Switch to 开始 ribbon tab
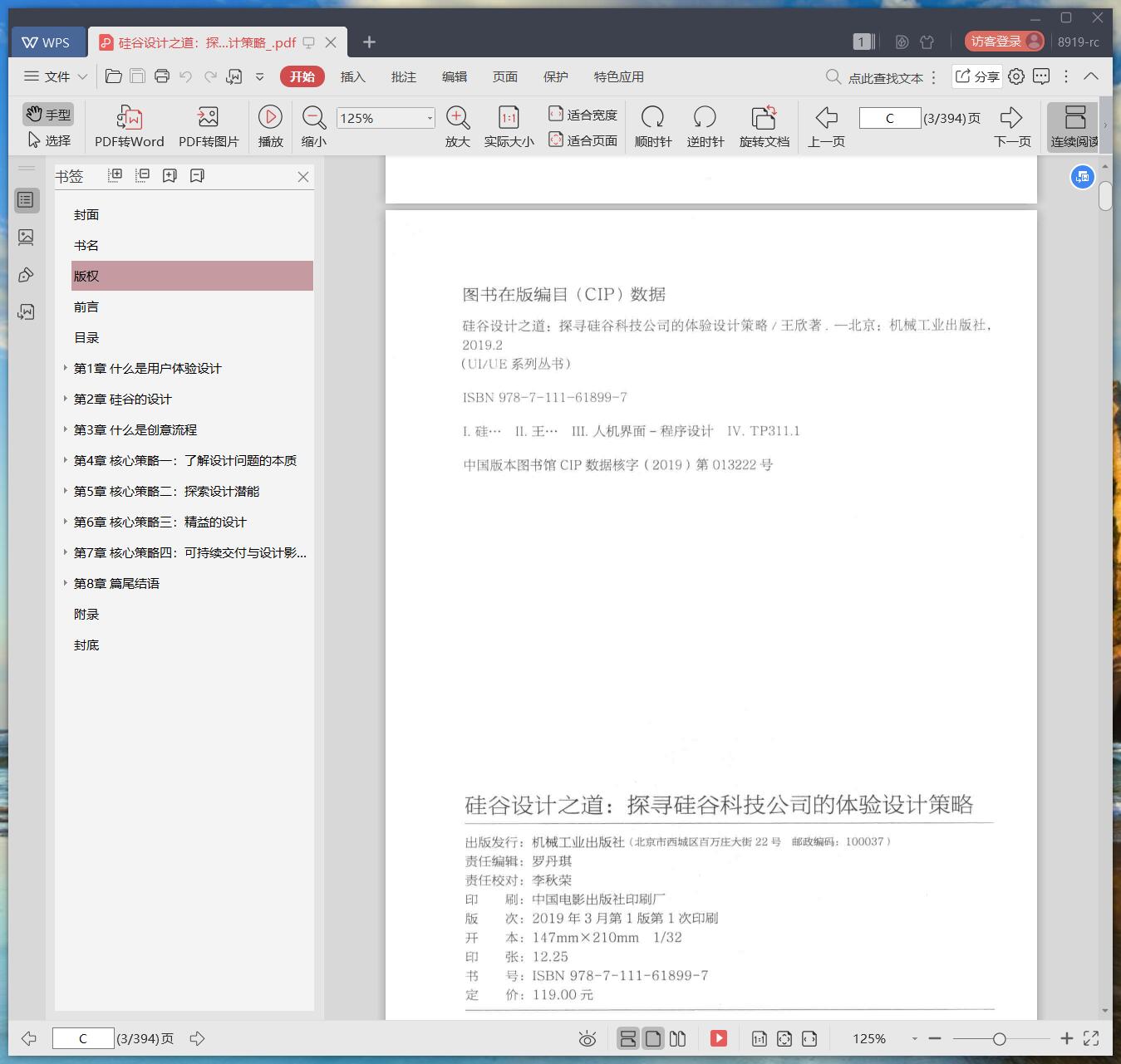This screenshot has height=1064, width=1121. click(x=302, y=76)
